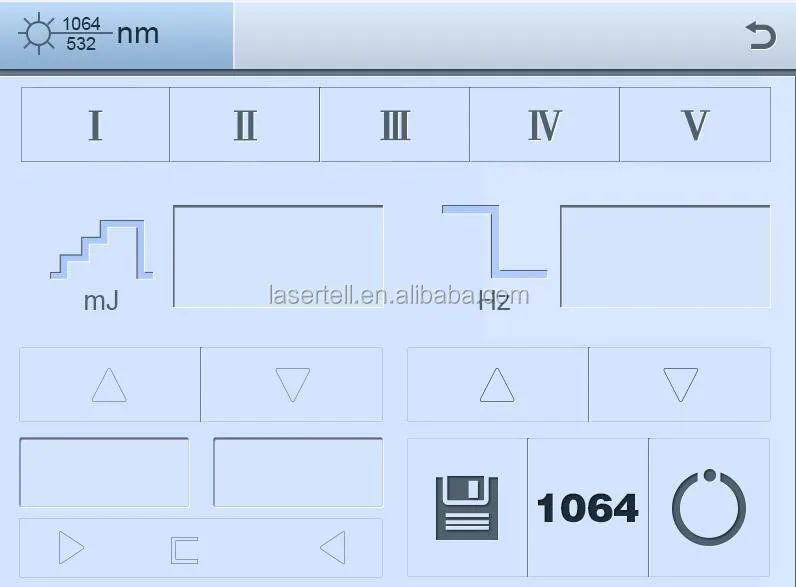Toggle the 1064 wavelength button
Viewport: 796px width, 587px height.
[588, 508]
